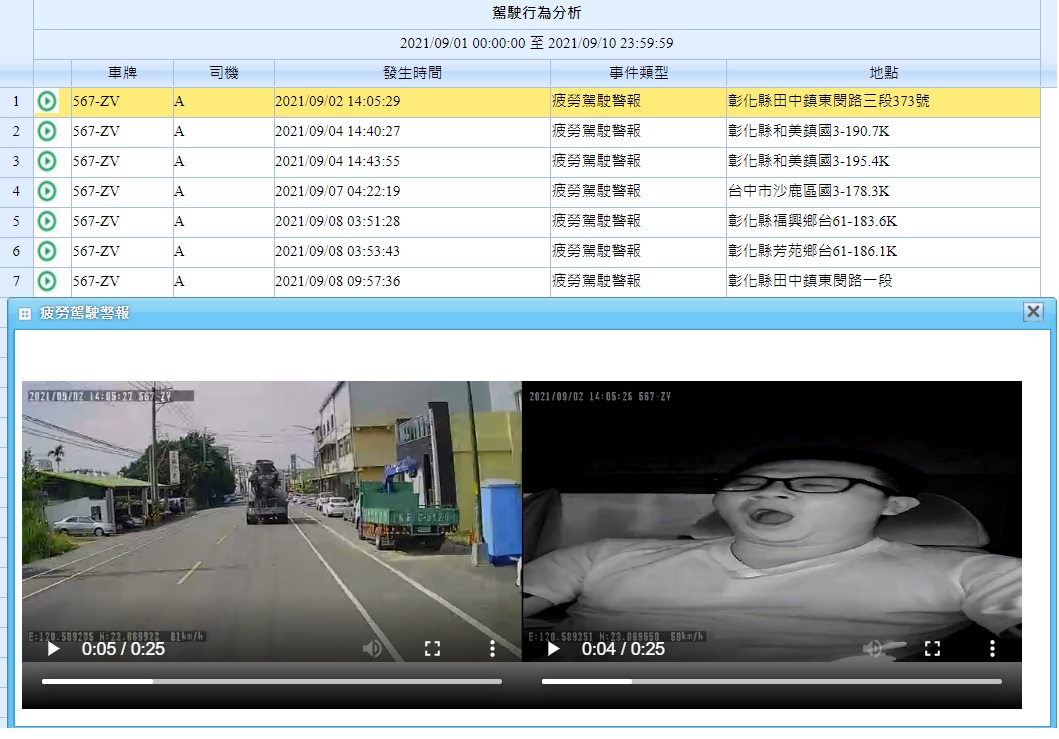Screen dimensions: 1059x739
Task: Open more options for the driver camera video
Action: [x=992, y=649]
